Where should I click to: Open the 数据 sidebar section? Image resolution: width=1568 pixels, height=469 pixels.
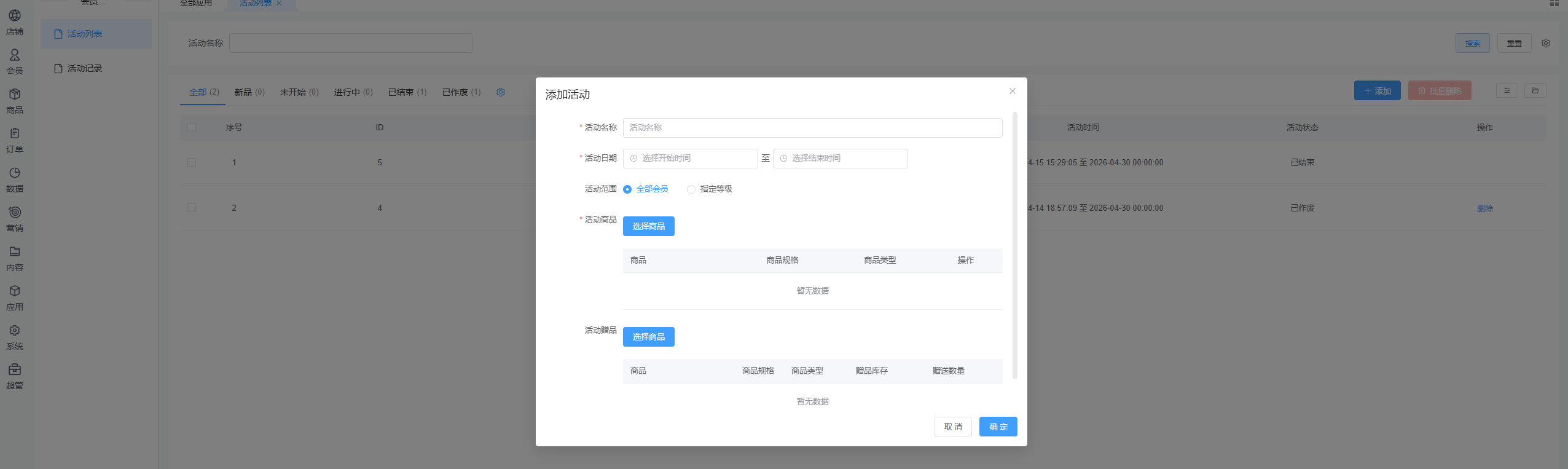click(15, 180)
